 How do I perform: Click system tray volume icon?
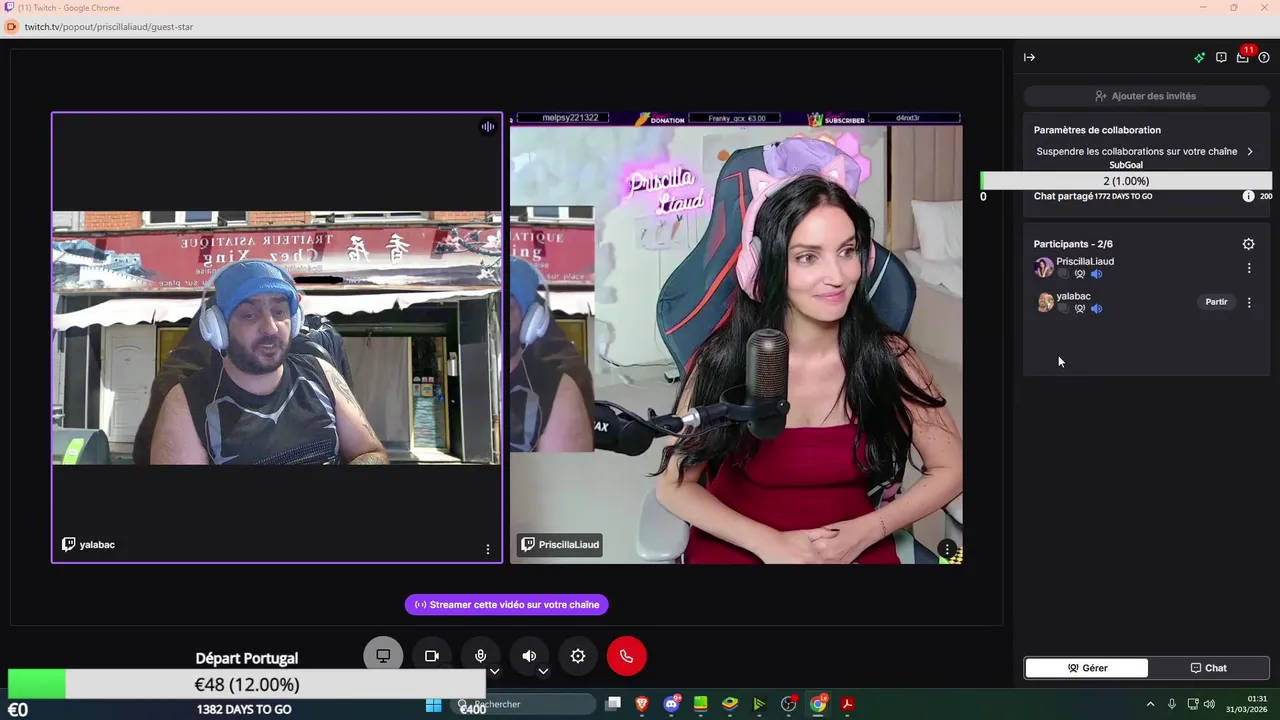1209,704
